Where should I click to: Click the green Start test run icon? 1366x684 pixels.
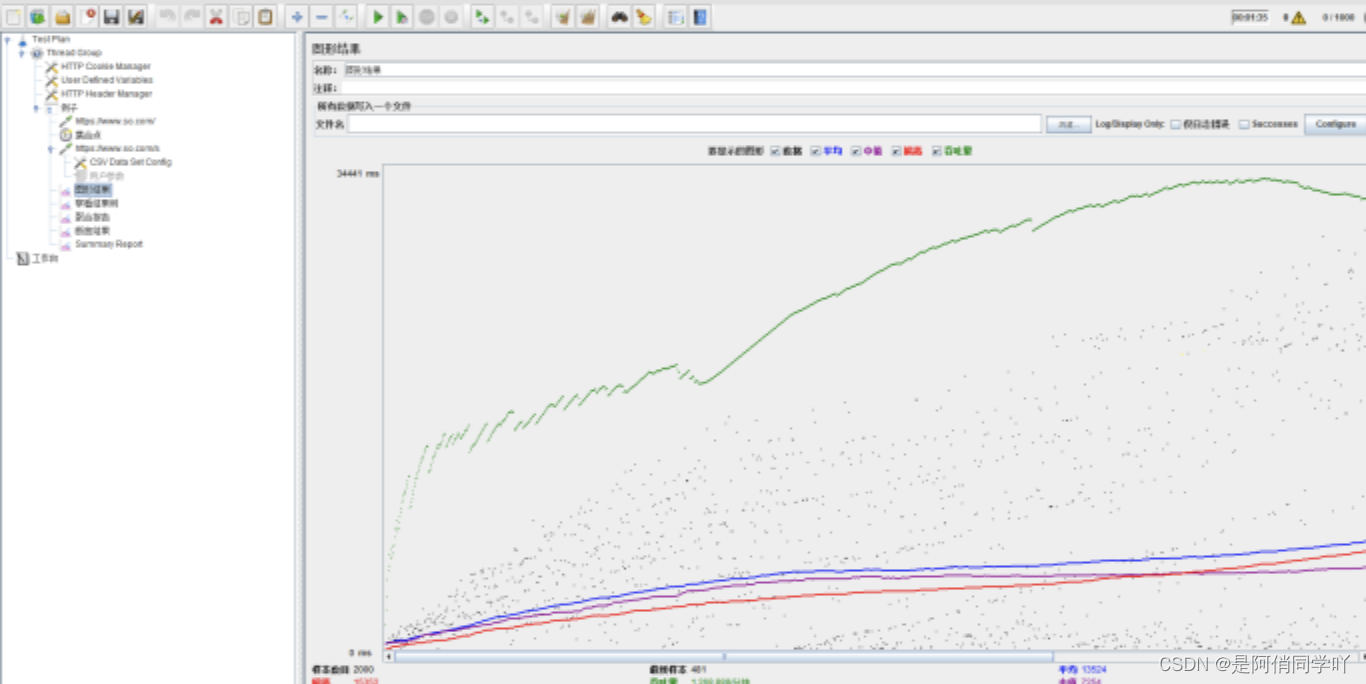[378, 17]
